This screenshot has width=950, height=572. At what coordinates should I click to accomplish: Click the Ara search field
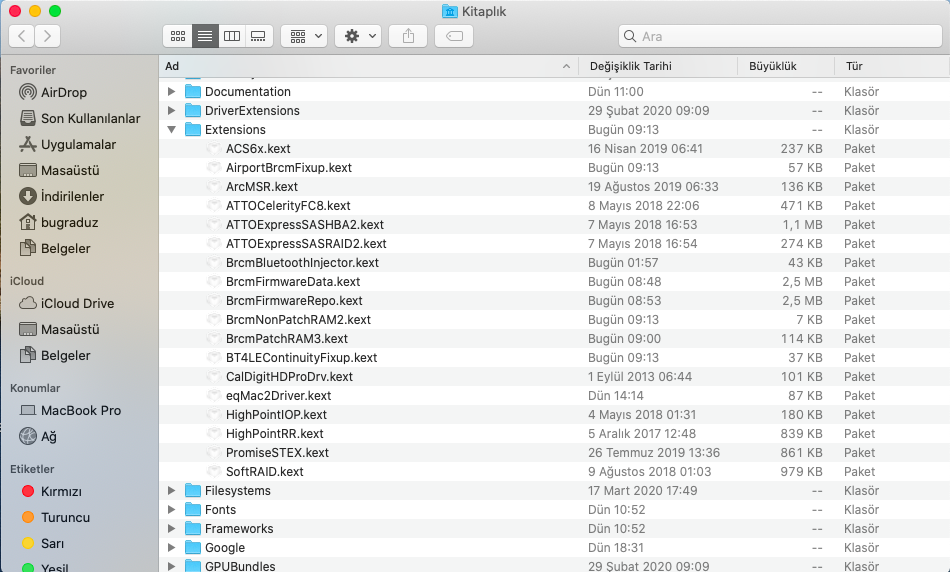click(780, 36)
